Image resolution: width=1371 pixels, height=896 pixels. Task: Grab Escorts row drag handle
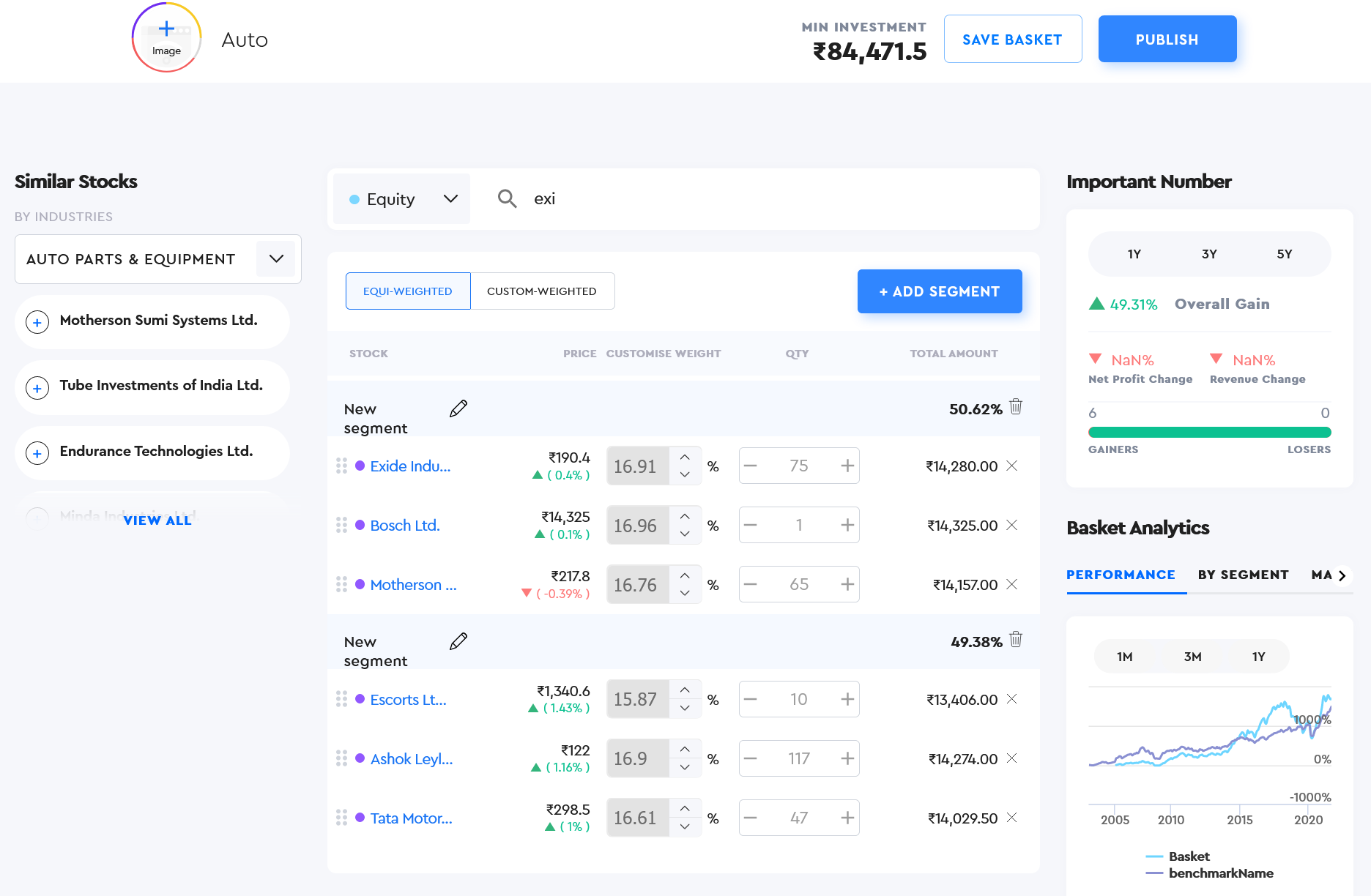[x=341, y=699]
